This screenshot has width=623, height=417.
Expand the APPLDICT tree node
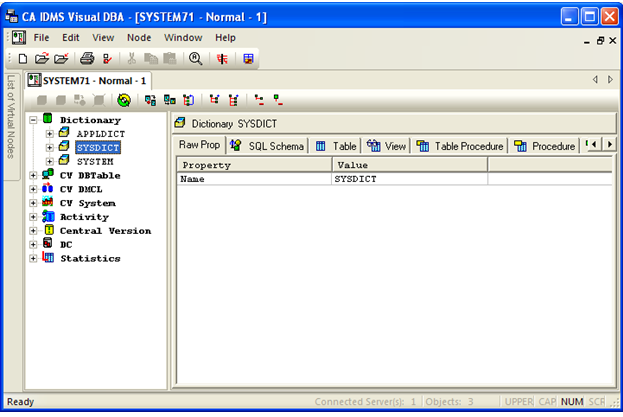click(49, 134)
